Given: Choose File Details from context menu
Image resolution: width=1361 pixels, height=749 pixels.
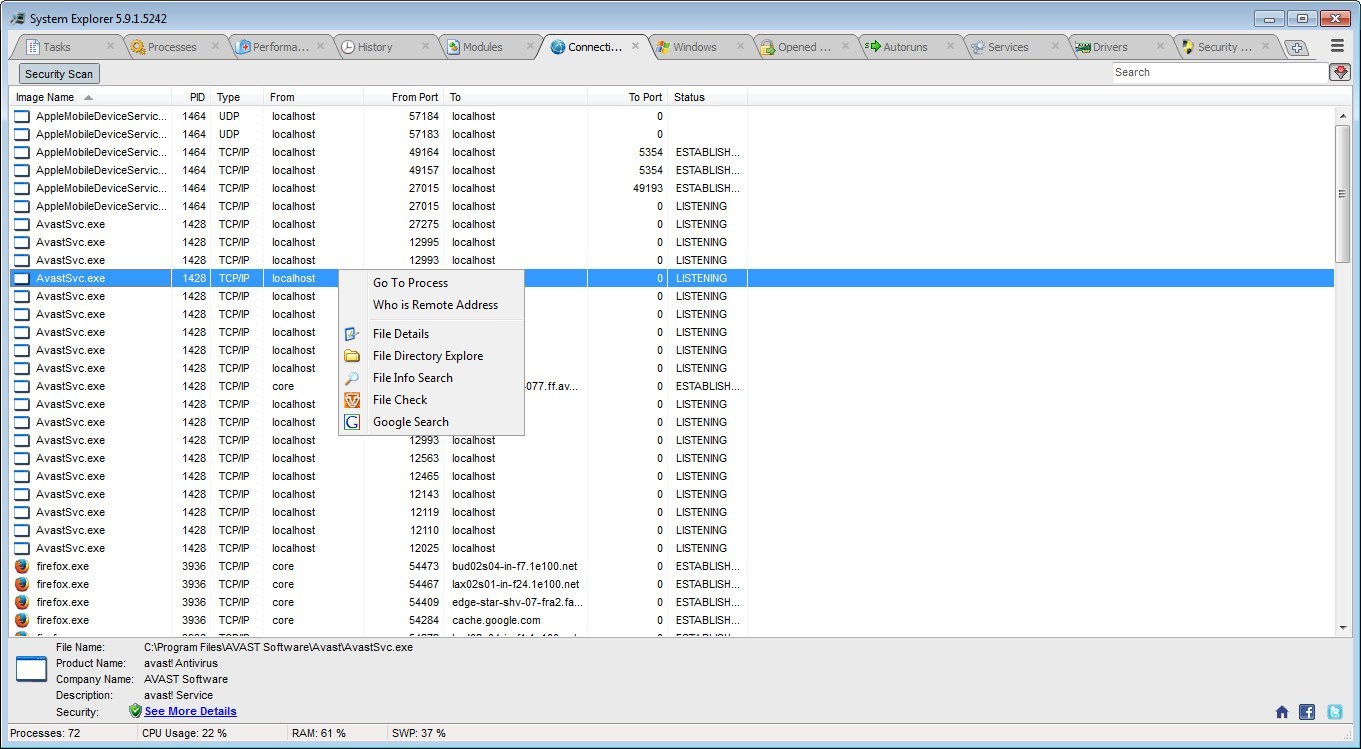Looking at the screenshot, I should (431, 334).
